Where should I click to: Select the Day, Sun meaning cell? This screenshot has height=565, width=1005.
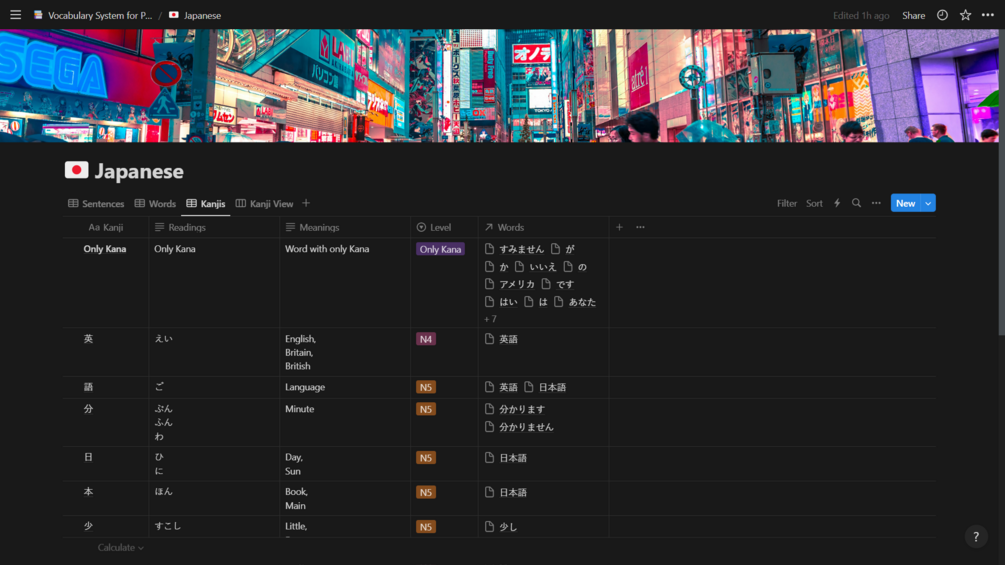coord(345,464)
